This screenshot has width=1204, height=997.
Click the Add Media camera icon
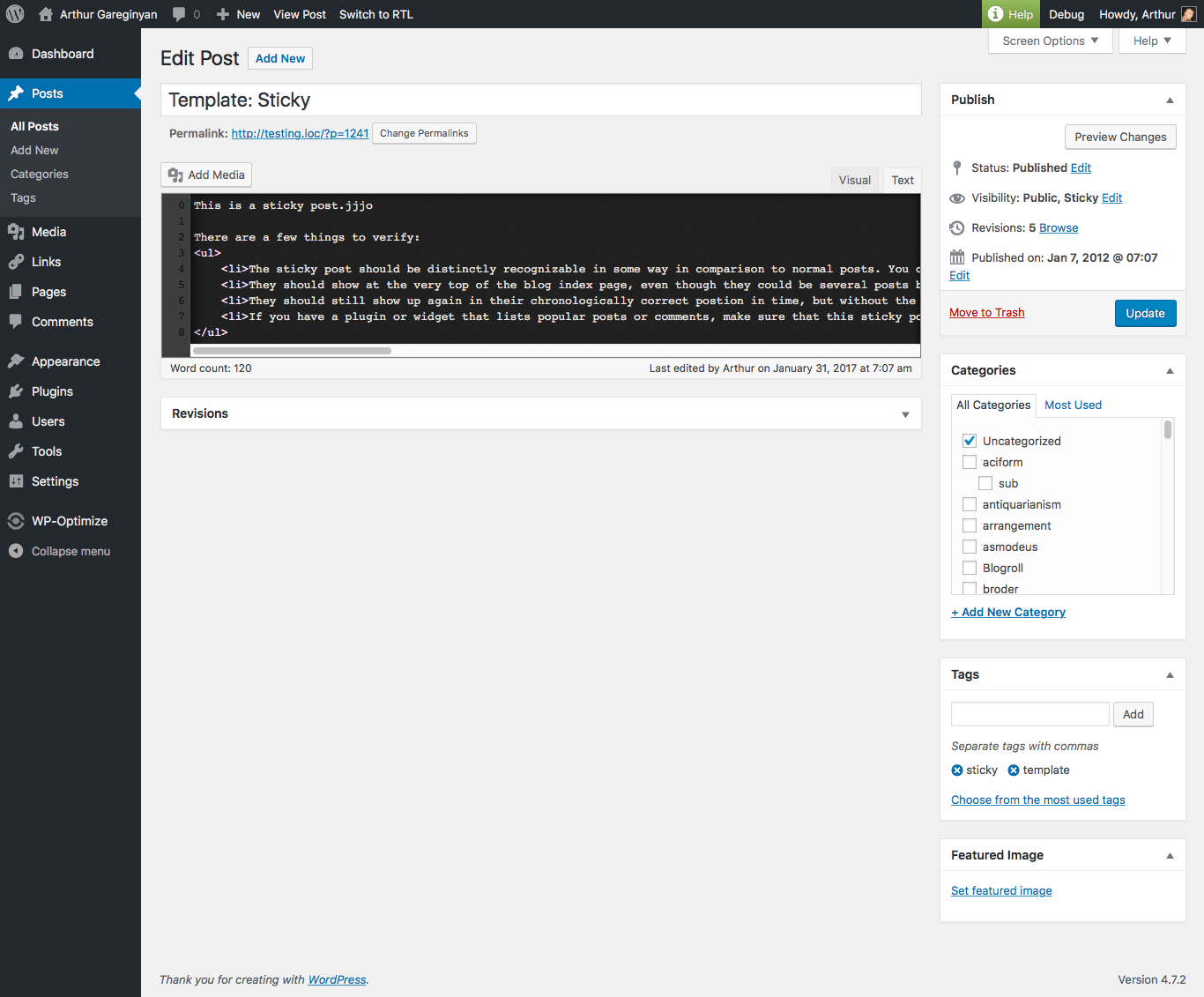click(x=175, y=175)
